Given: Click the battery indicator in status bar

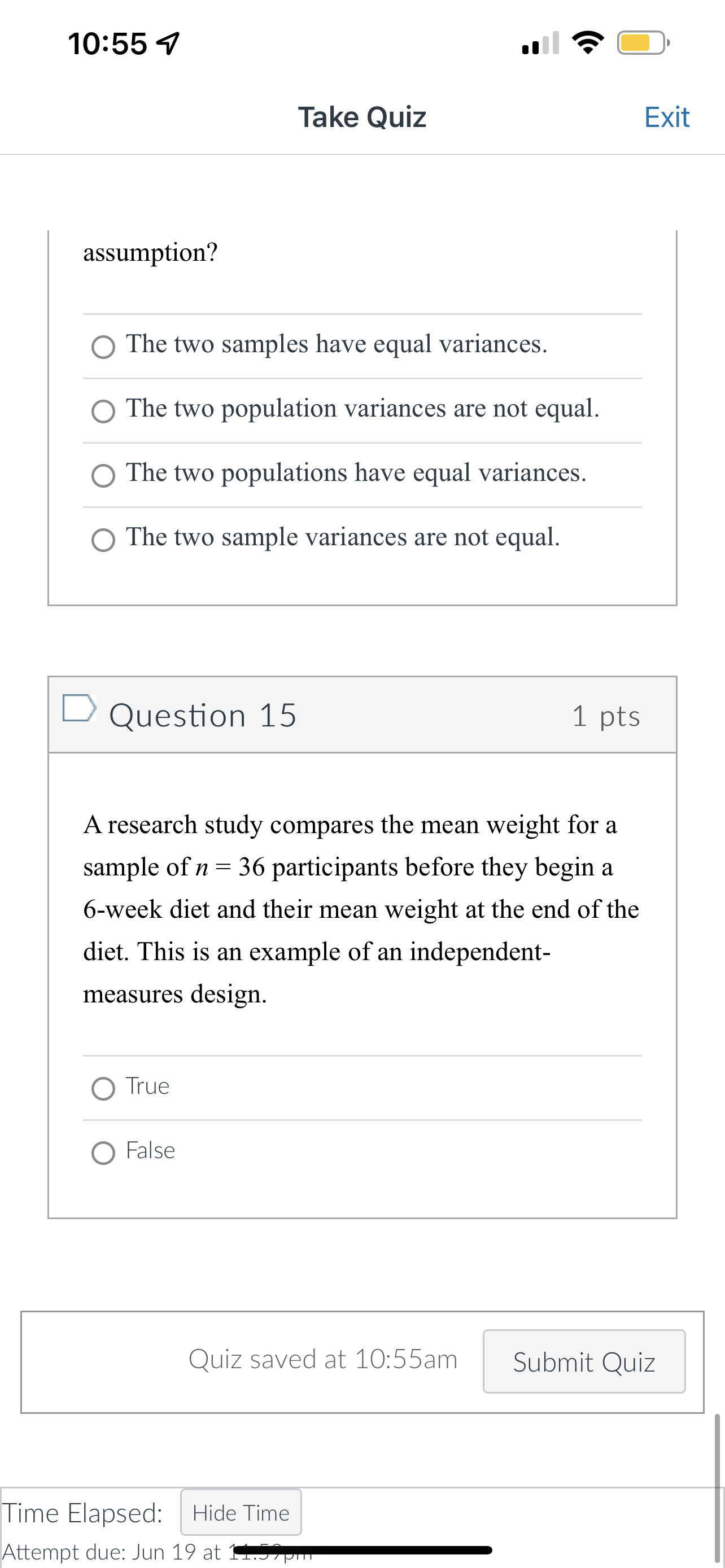Looking at the screenshot, I should (x=641, y=42).
